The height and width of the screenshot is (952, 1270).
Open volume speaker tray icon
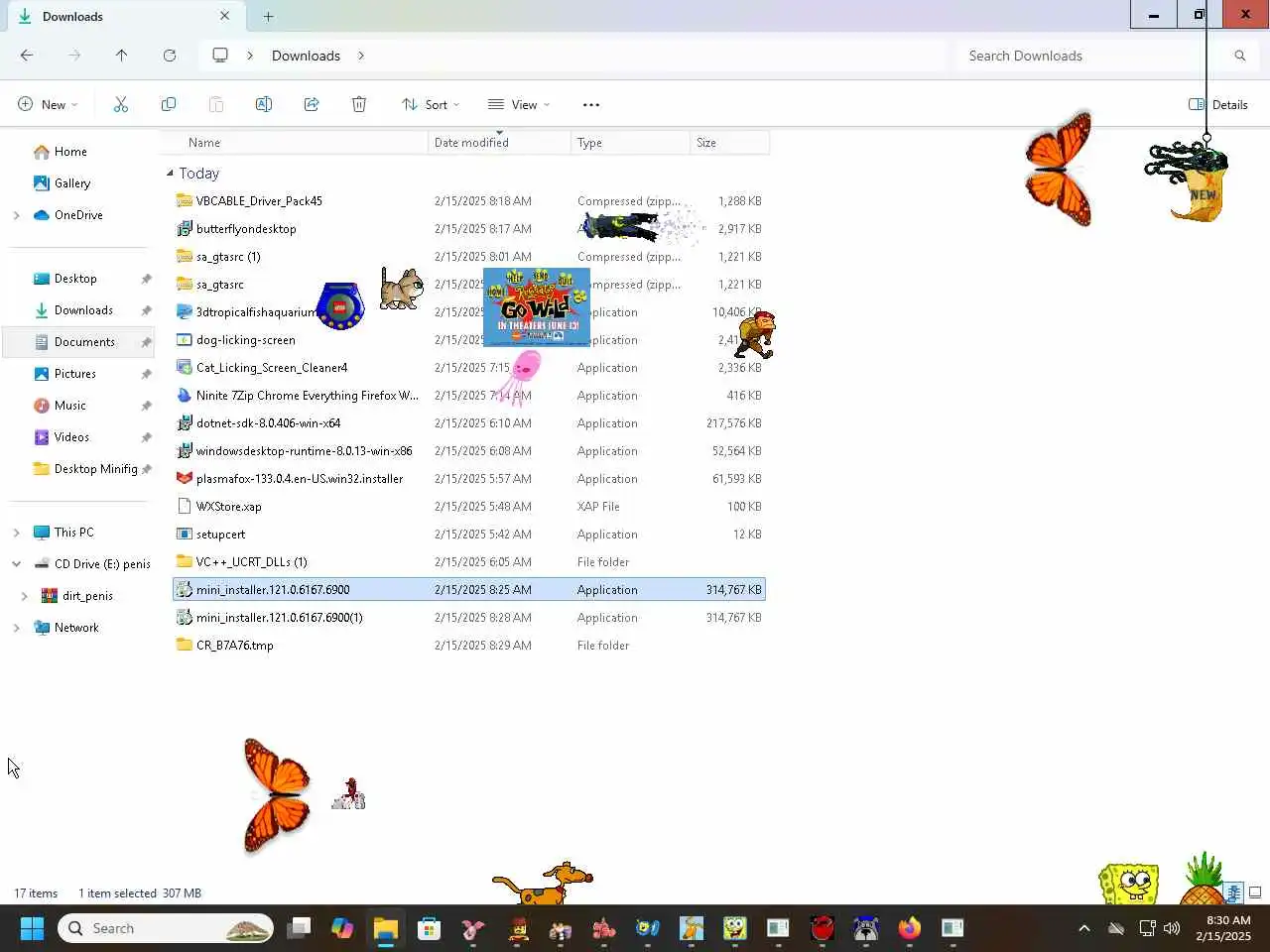tap(1172, 928)
